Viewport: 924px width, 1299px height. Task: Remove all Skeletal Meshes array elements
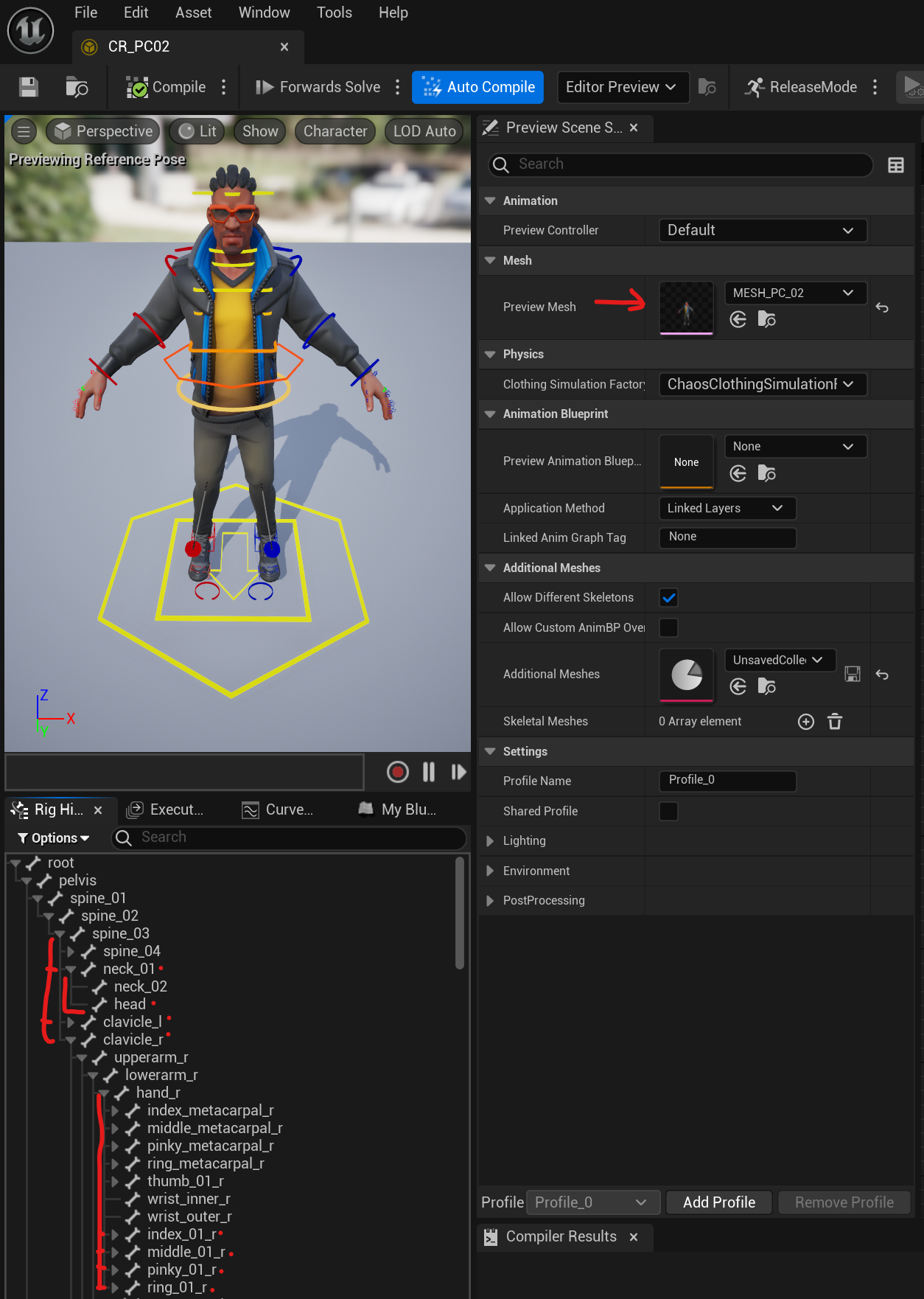835,722
